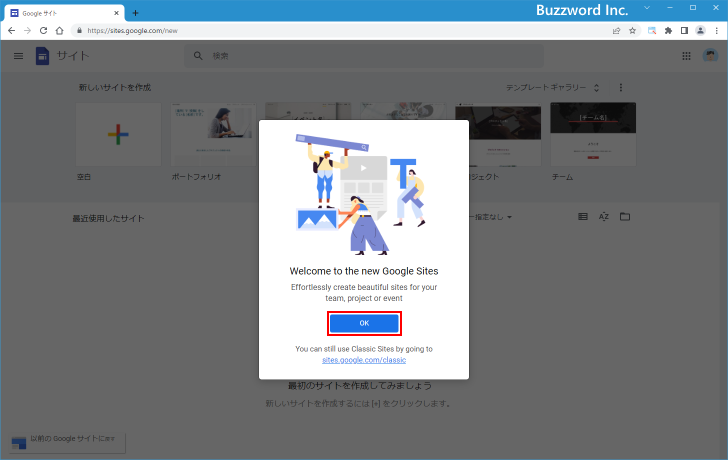Image resolution: width=728 pixels, height=460 pixels.
Task: Open the tab search chevron
Action: tap(647, 8)
